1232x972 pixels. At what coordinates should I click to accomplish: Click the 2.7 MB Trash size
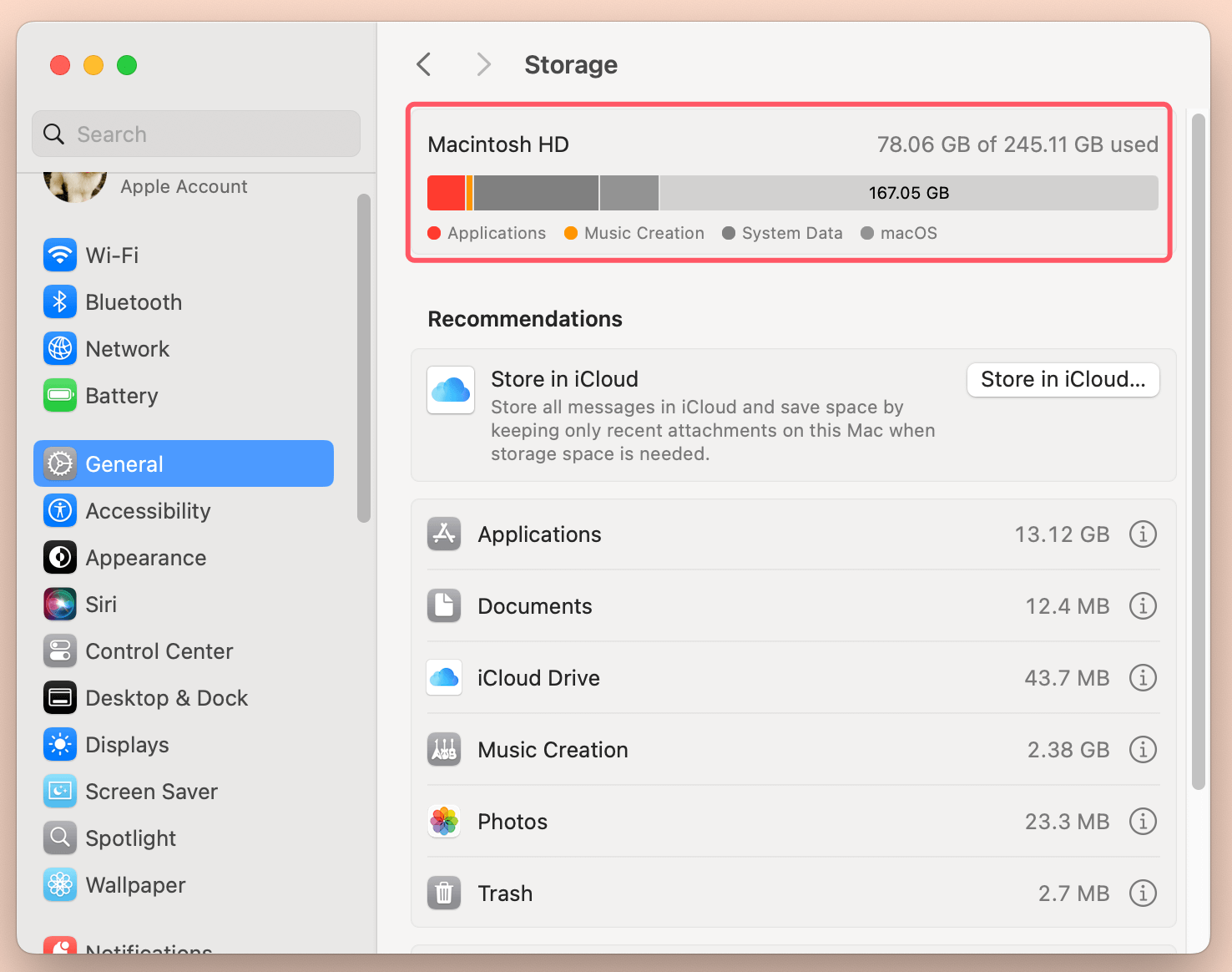click(1074, 894)
